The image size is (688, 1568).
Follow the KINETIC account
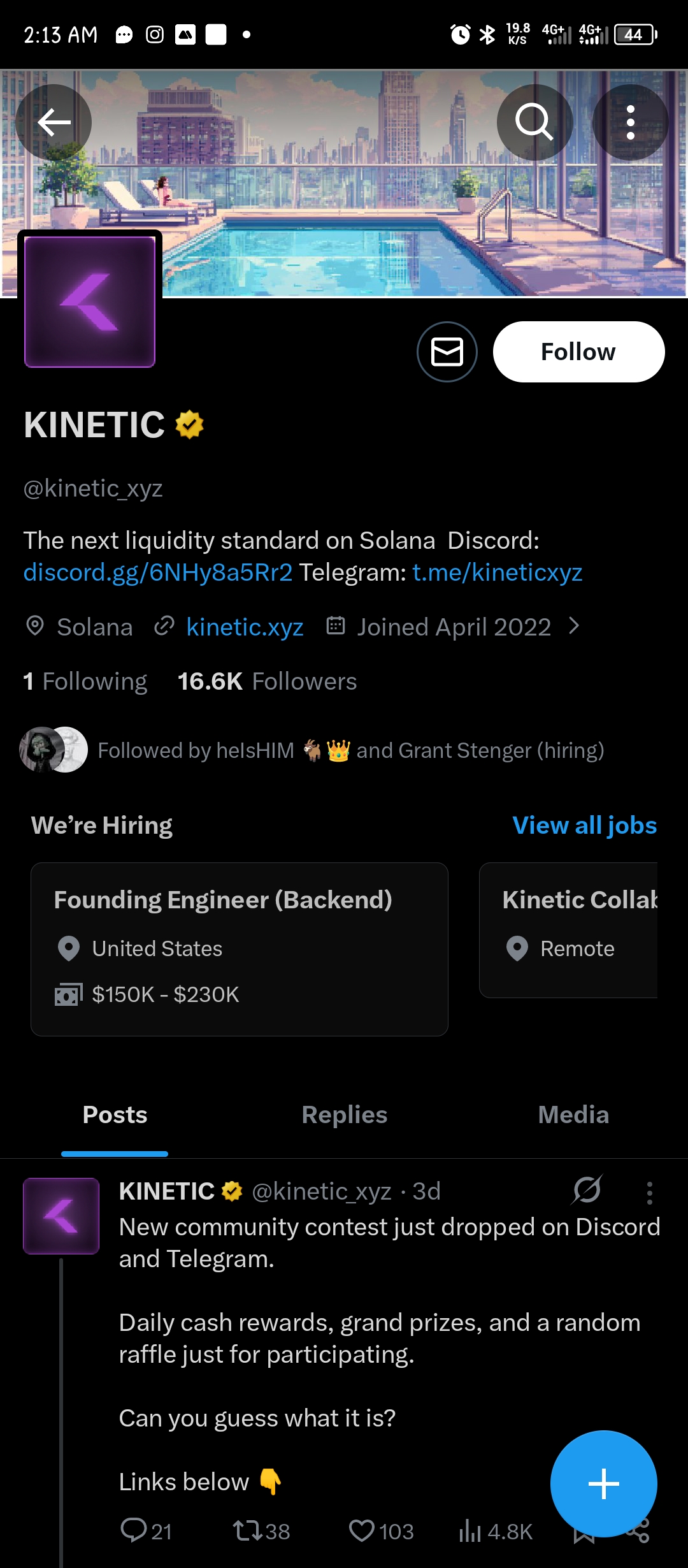[x=578, y=352]
